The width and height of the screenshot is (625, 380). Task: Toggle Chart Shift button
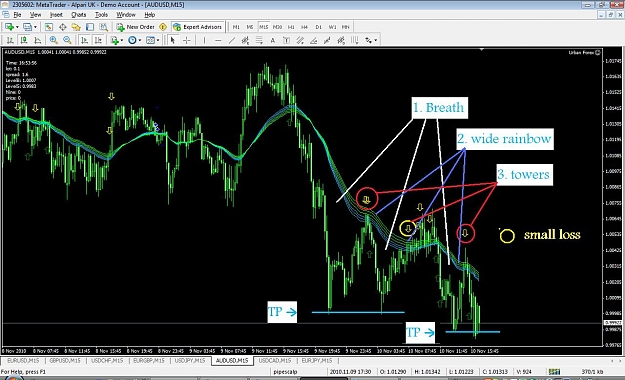[98, 40]
